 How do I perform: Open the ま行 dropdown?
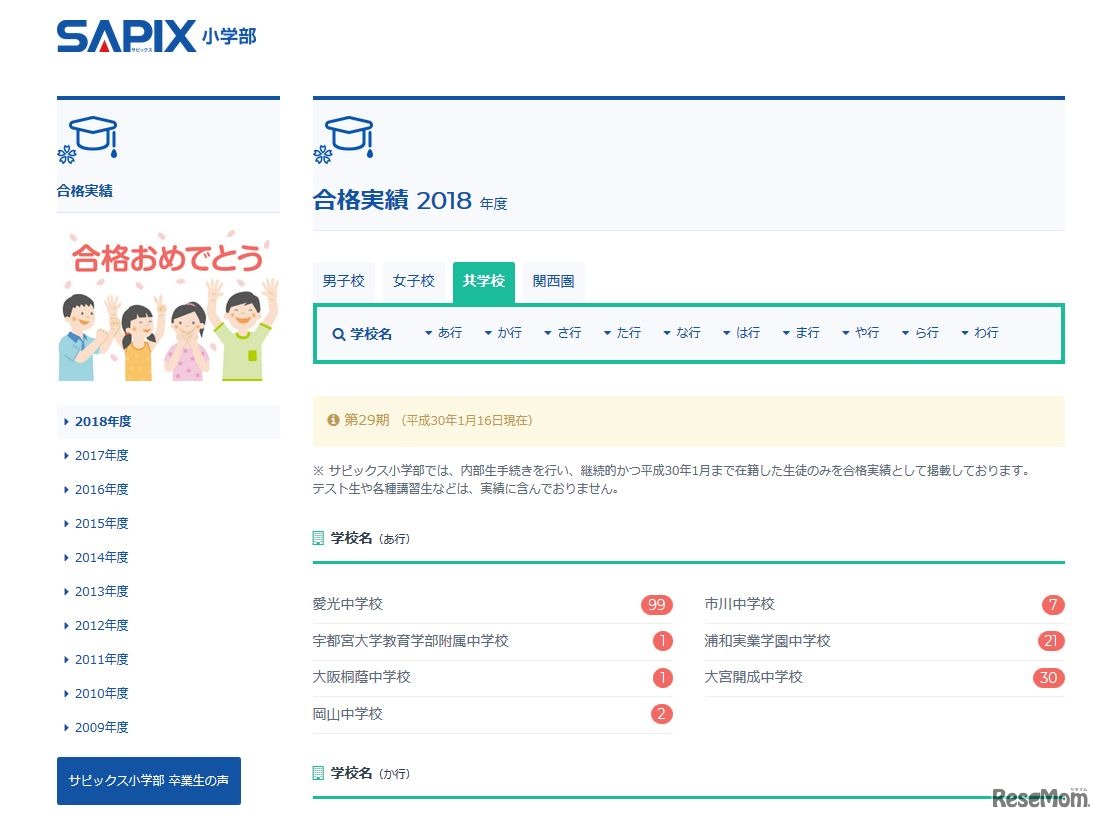click(x=801, y=333)
